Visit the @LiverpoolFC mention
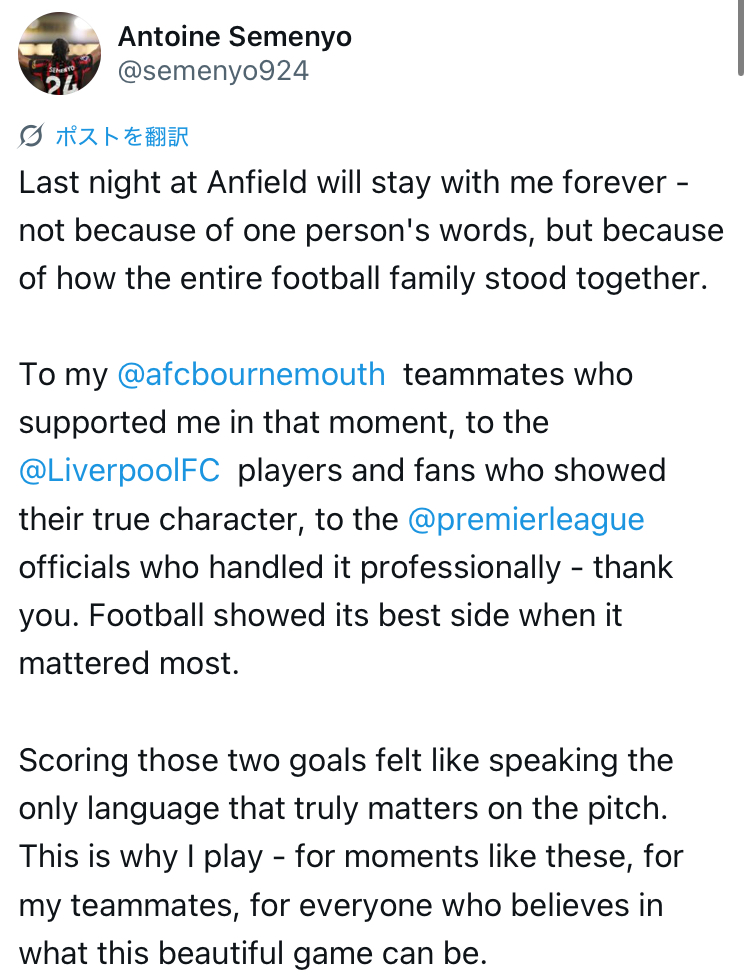The image size is (750, 979). tap(119, 471)
